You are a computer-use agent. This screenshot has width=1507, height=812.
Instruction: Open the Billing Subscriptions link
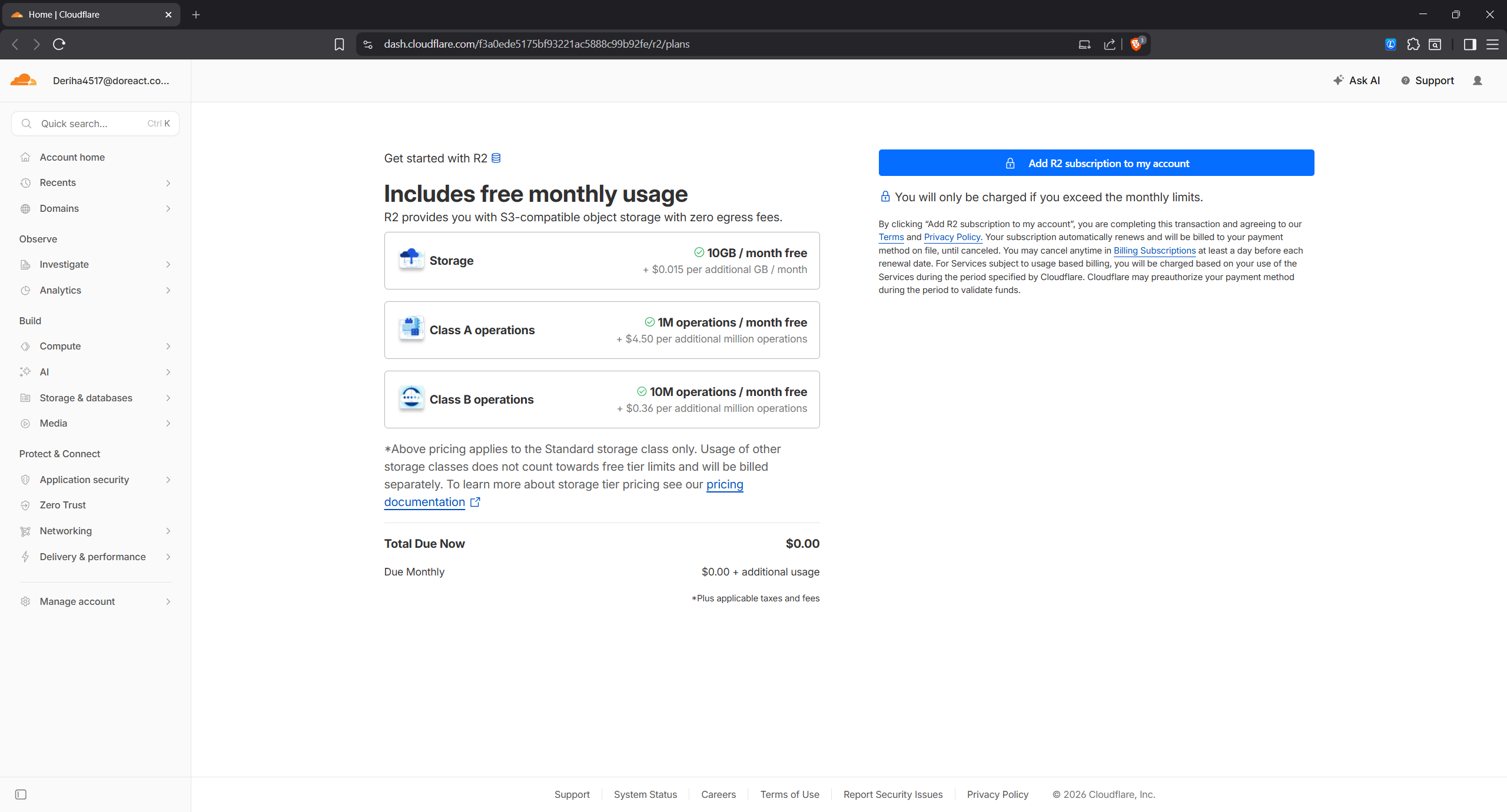(1154, 251)
